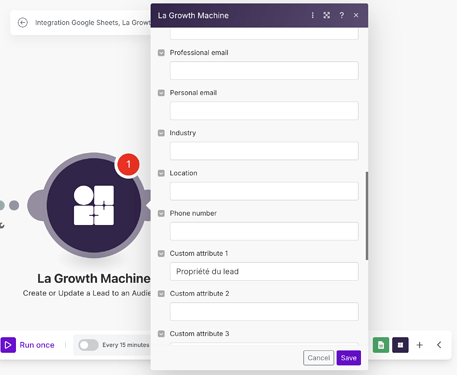The height and width of the screenshot is (375, 457).
Task: Toggle the map checkbox beside Industry
Action: [x=161, y=133]
